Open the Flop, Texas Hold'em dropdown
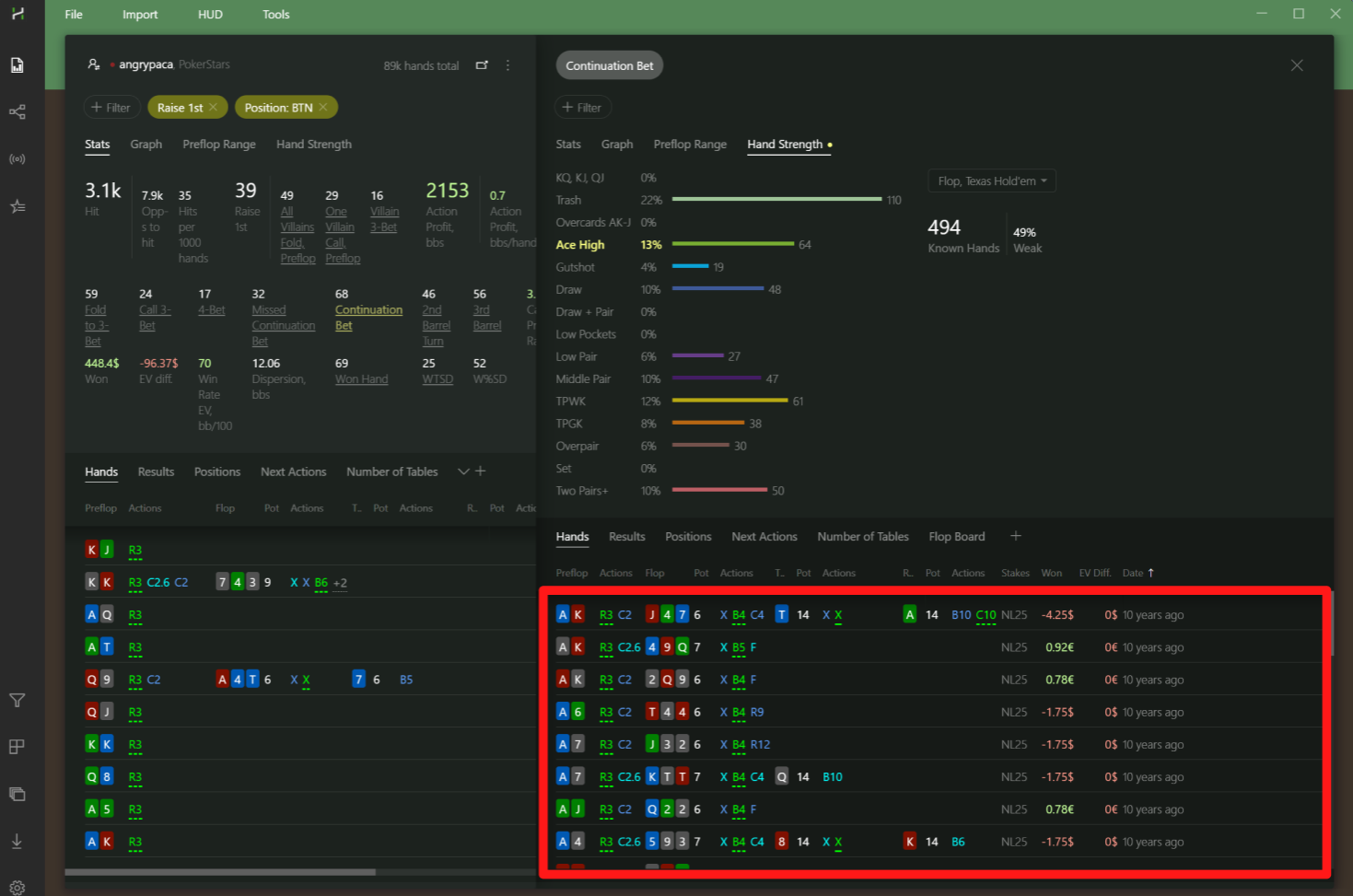The image size is (1353, 896). pos(992,180)
